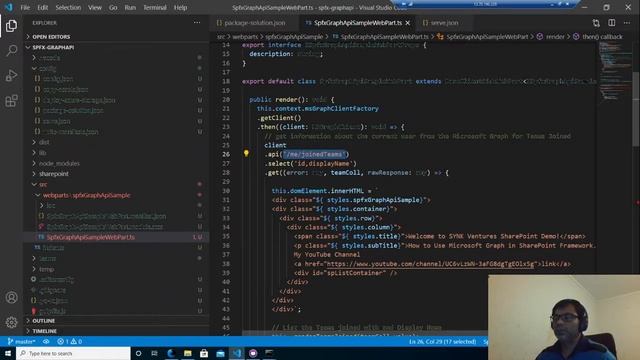Click the round purple app icon on taskbar
The width and height of the screenshot is (640, 360).
[x=253, y=353]
